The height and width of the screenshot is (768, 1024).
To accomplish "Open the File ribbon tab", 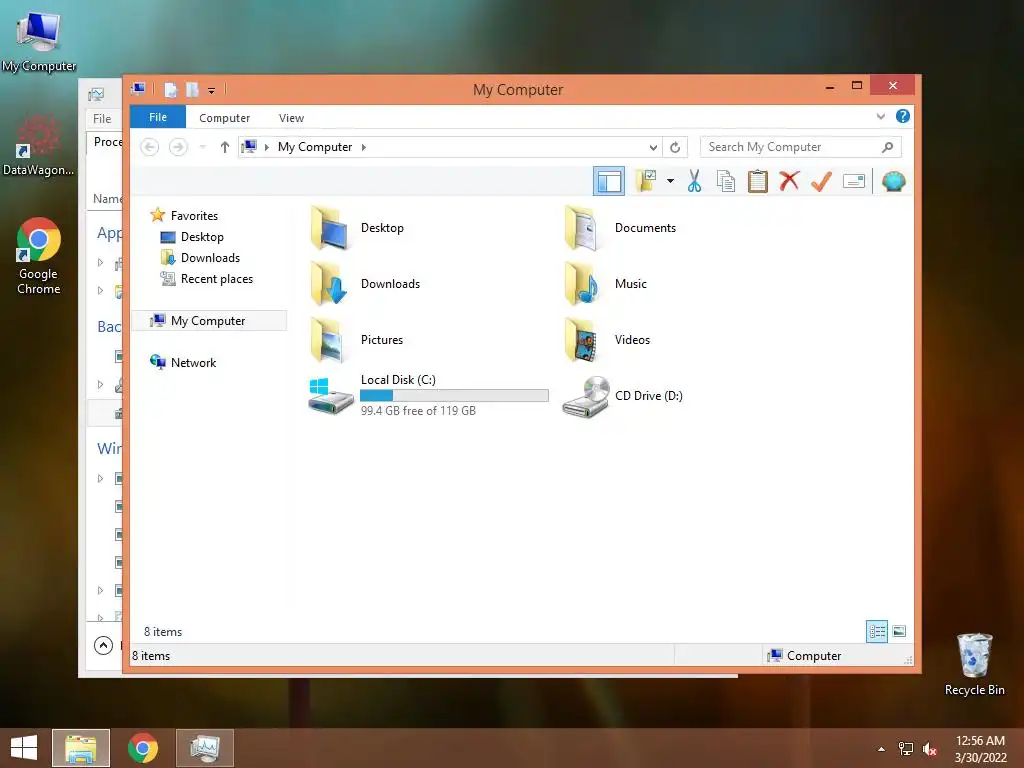I will pyautogui.click(x=158, y=117).
